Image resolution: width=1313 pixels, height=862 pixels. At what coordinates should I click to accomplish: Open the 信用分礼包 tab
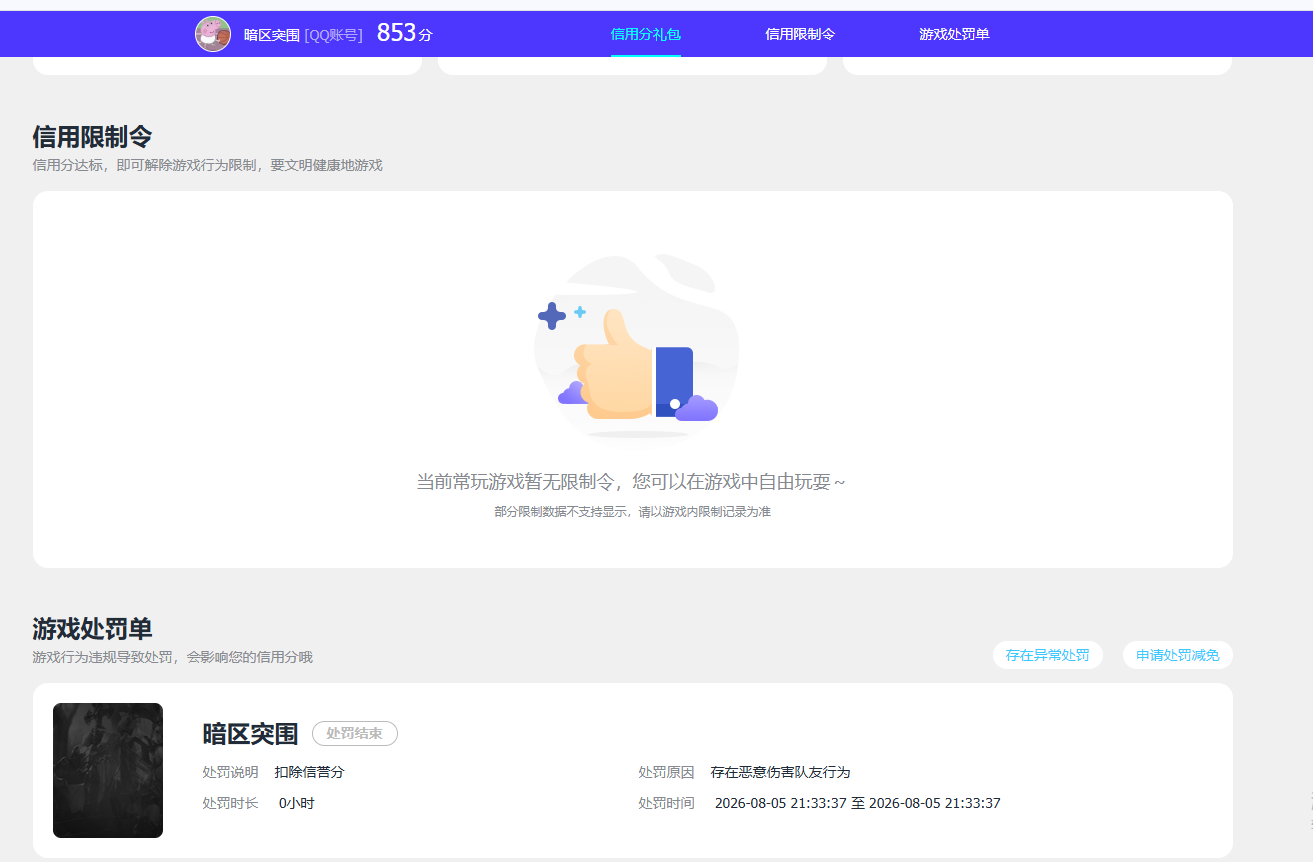[646, 34]
